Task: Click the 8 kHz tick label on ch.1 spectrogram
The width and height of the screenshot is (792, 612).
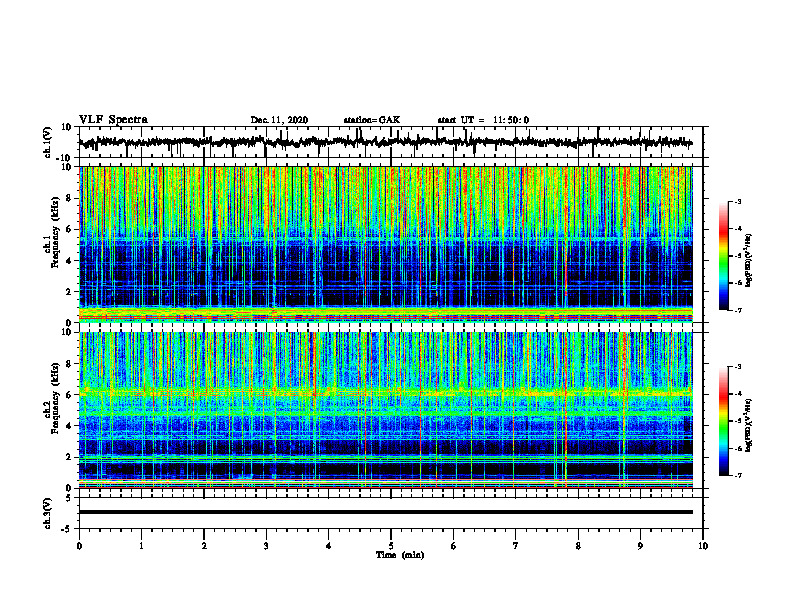Action: (69, 198)
